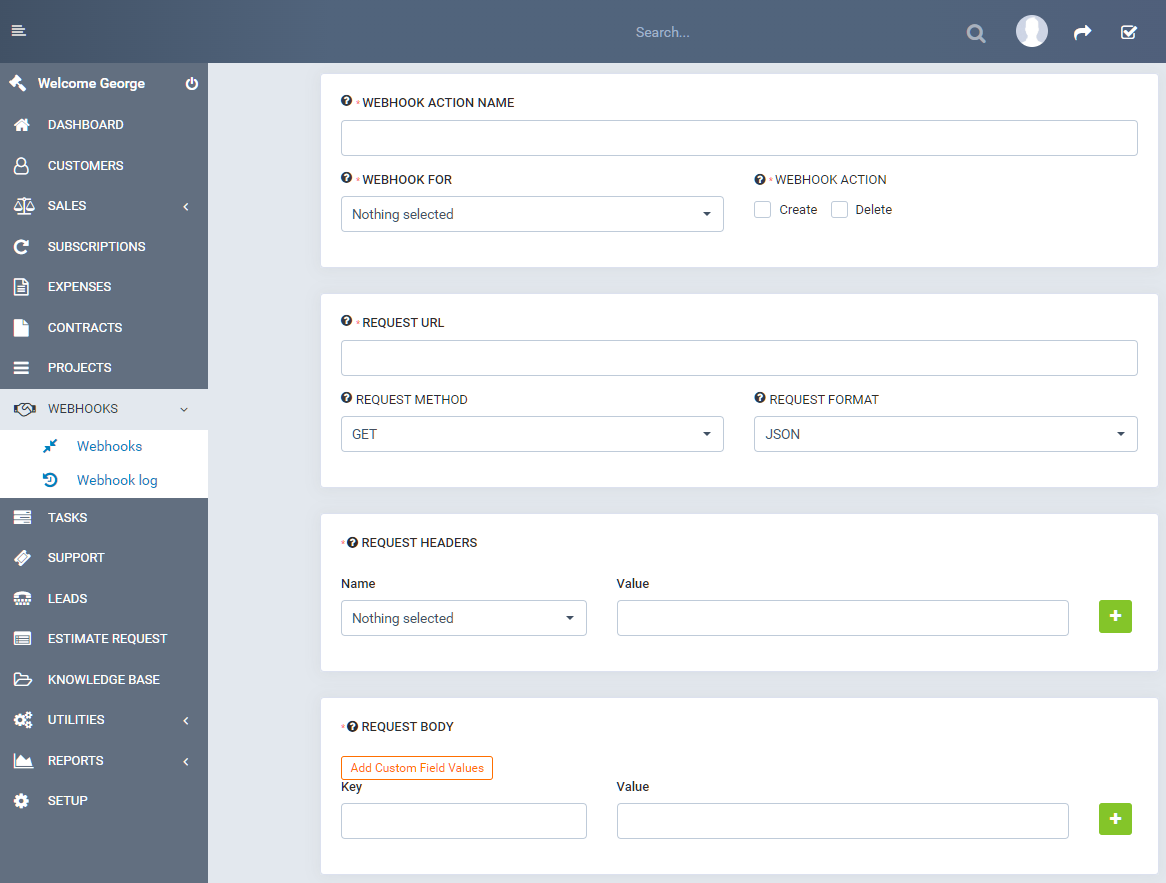Viewport: 1166px width, 883px height.
Task: Click the hamburger menu toggle icon
Action: (x=18, y=31)
